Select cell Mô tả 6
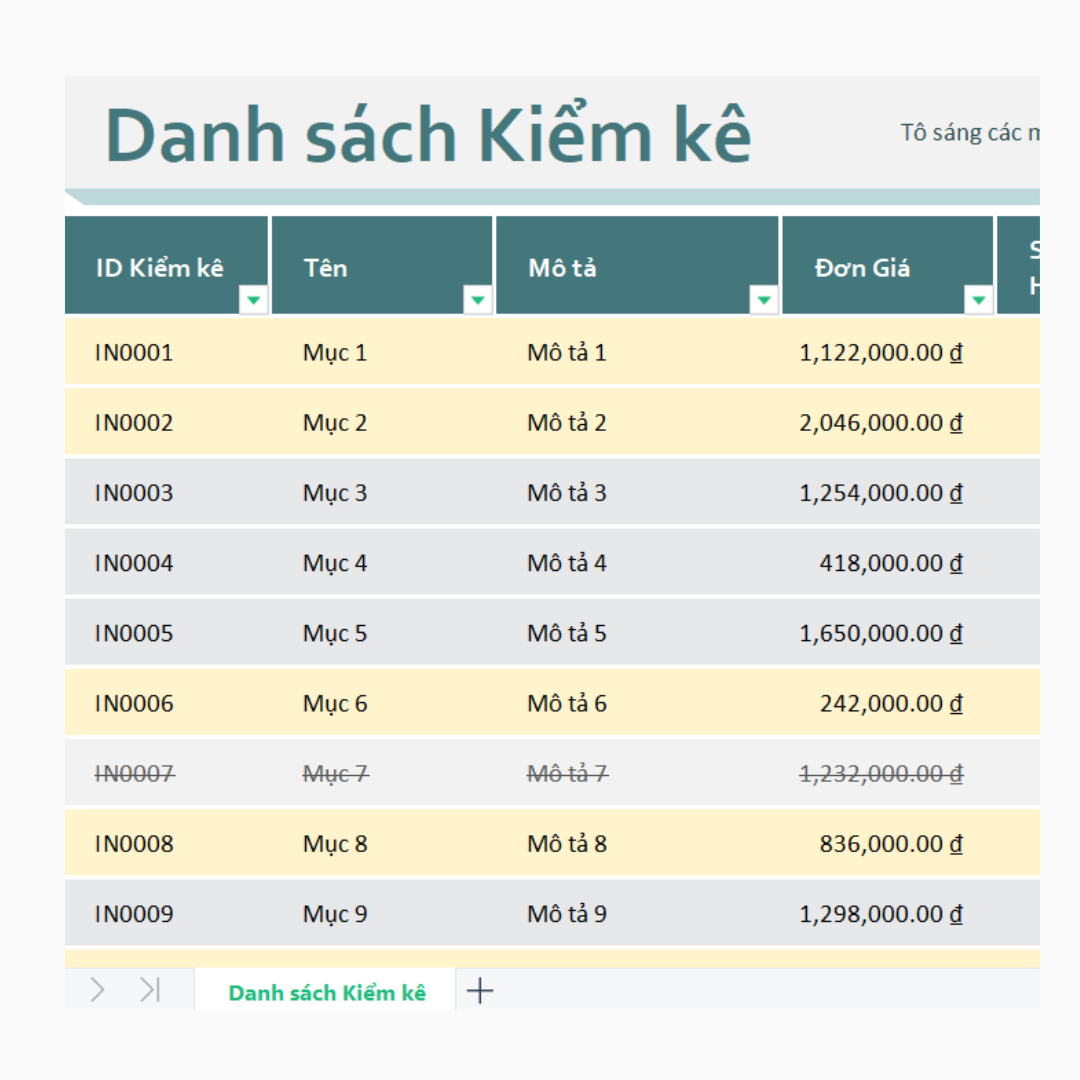Screen dimensions: 1080x1080 (637, 703)
